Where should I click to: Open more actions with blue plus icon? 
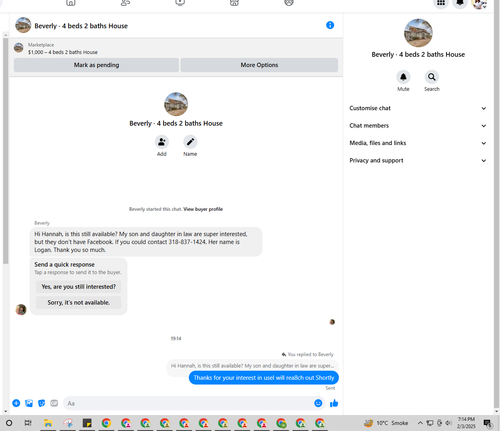(16, 403)
